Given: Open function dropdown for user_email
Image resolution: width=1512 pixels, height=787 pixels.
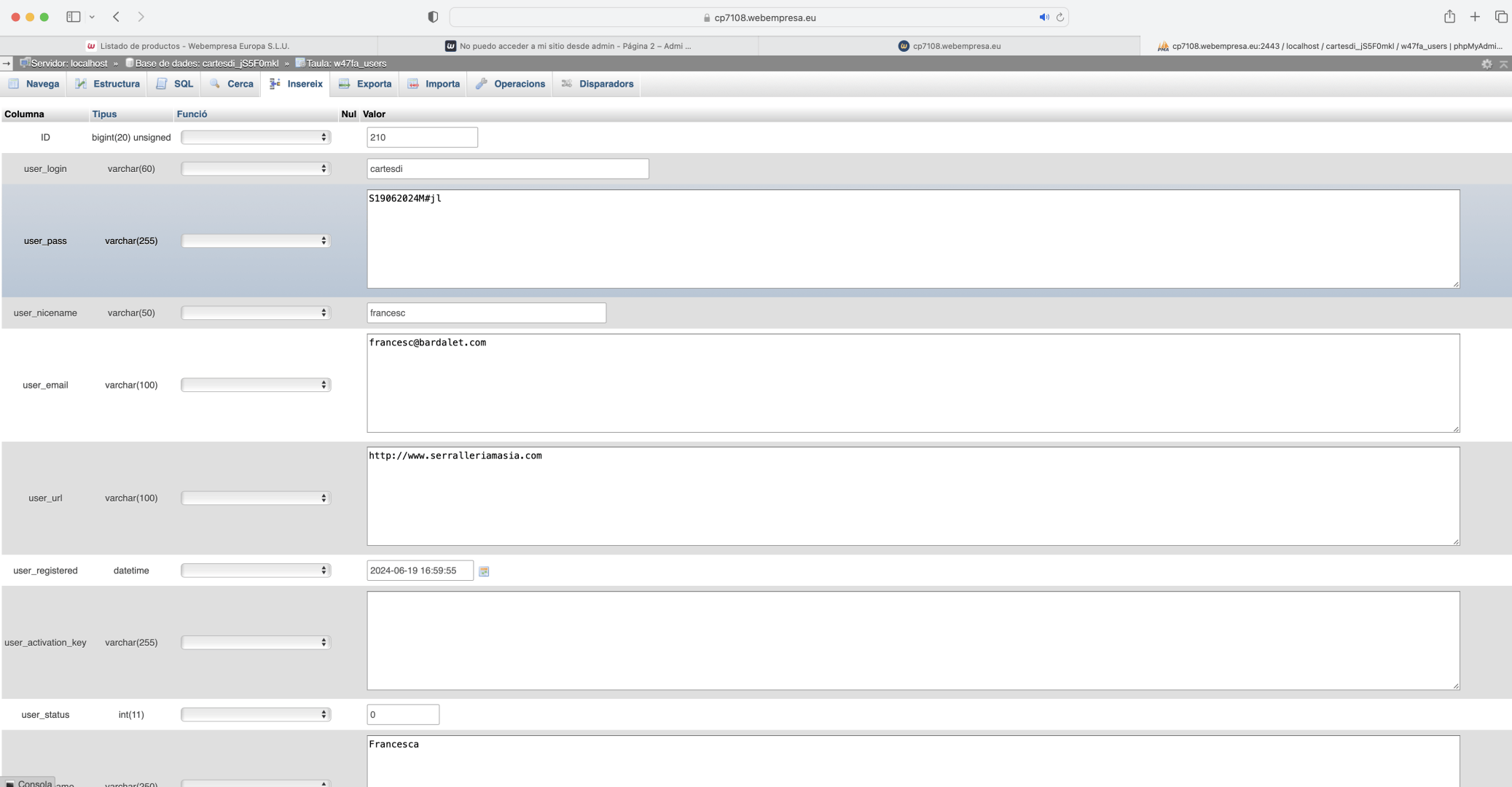Looking at the screenshot, I should pos(256,385).
